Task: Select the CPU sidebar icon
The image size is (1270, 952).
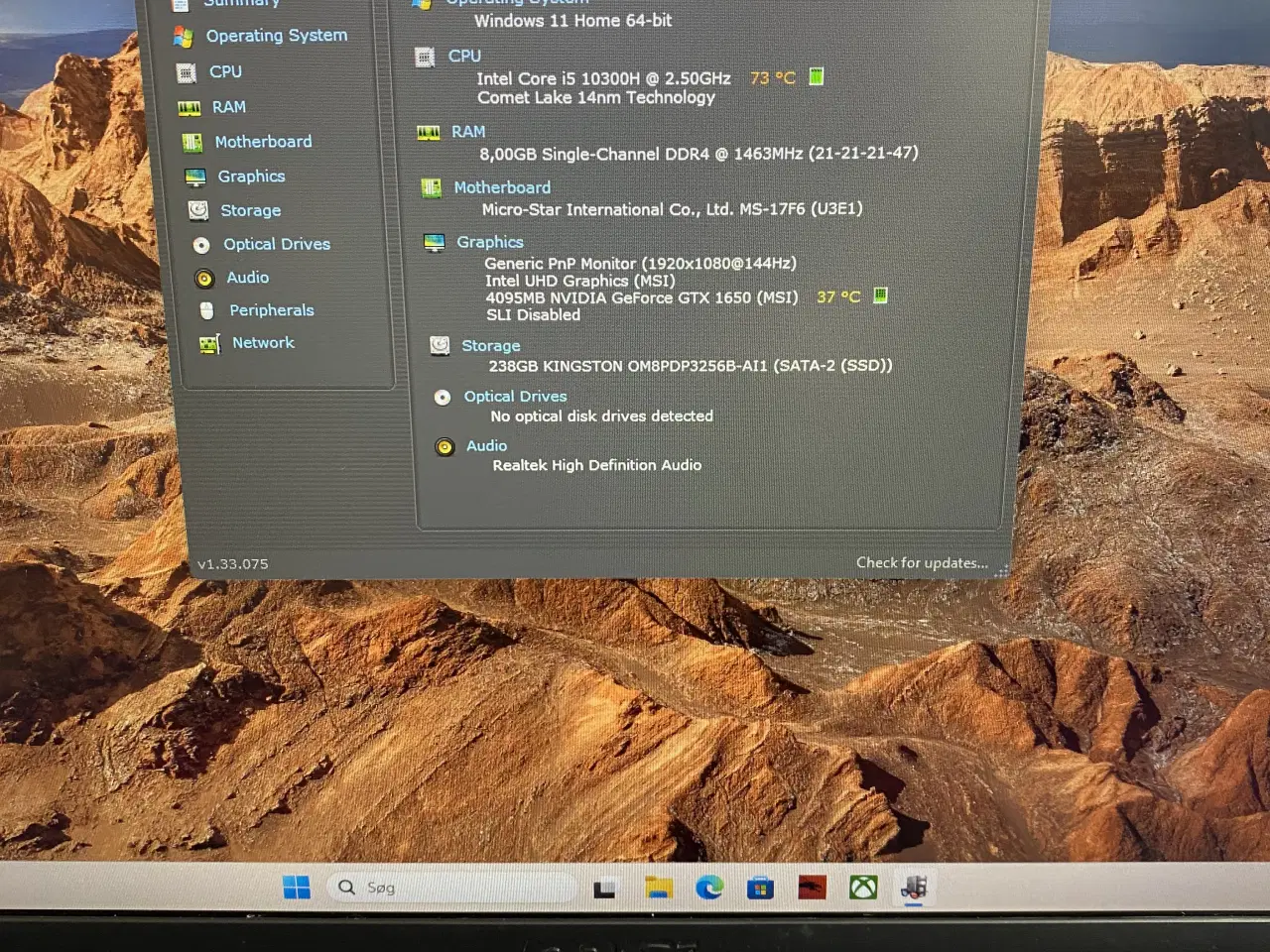Action: point(188,71)
